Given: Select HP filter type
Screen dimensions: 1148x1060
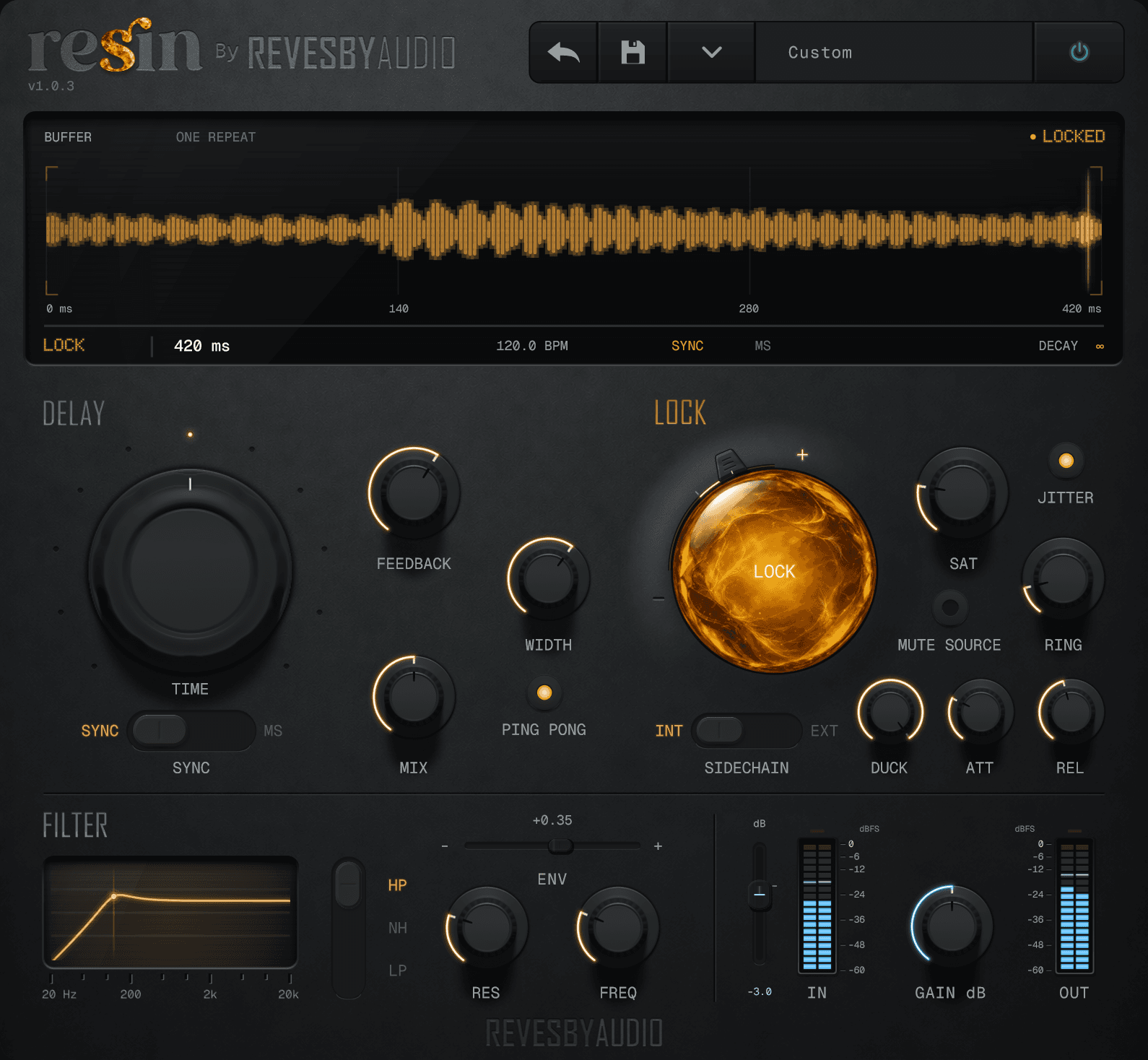Looking at the screenshot, I should (397, 885).
